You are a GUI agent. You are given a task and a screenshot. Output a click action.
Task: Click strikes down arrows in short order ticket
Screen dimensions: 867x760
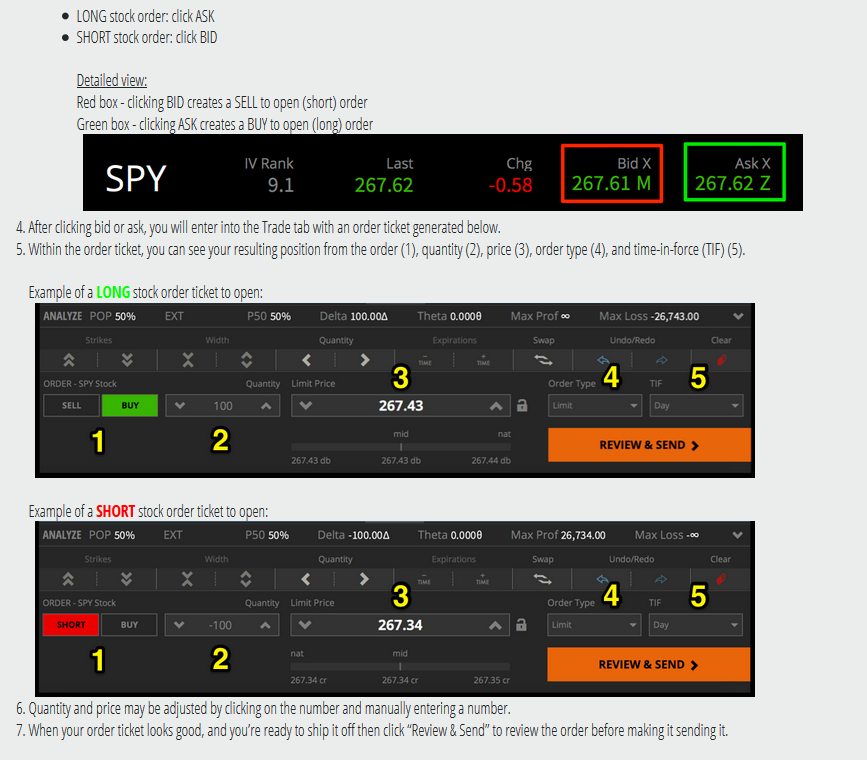(x=127, y=579)
